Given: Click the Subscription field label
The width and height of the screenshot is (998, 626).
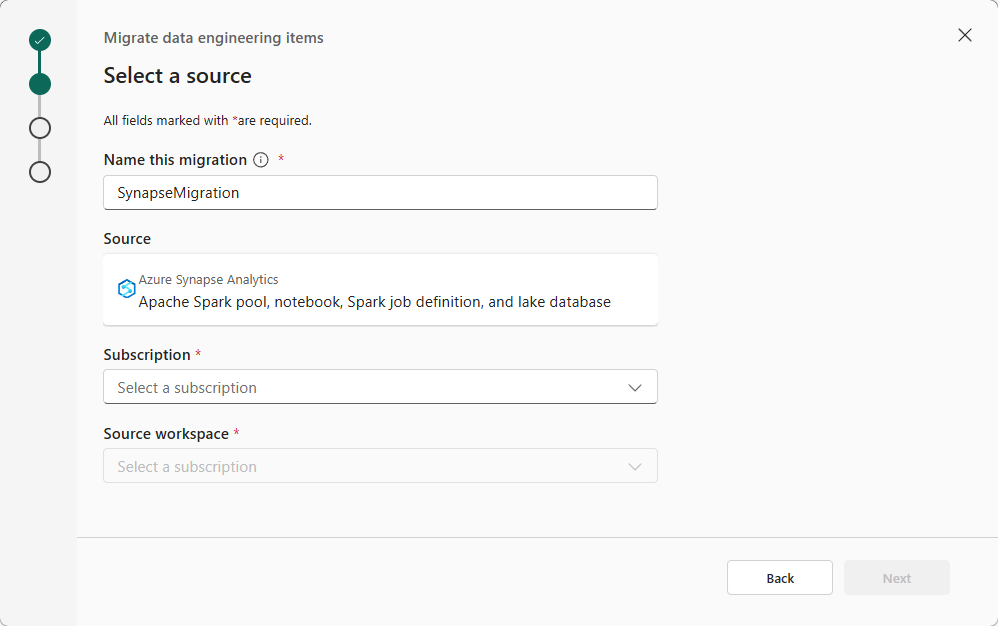Looking at the screenshot, I should pos(147,354).
